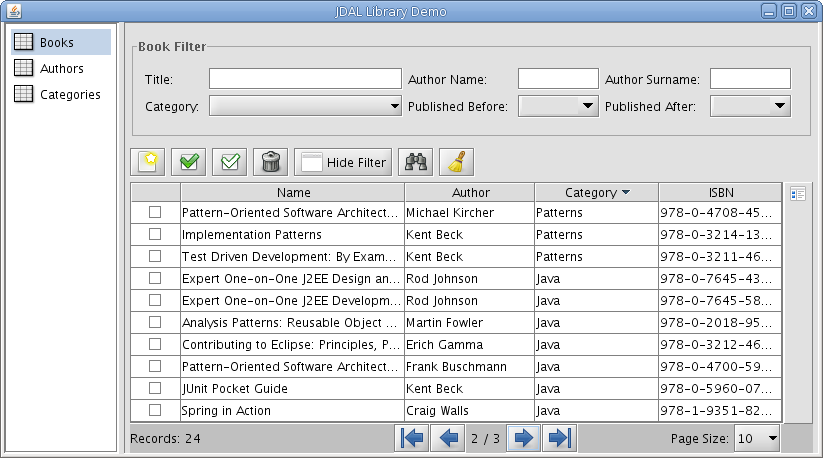This screenshot has width=823, height=458.
Task: Check the box for Implementation Patterns
Action: 155,234
